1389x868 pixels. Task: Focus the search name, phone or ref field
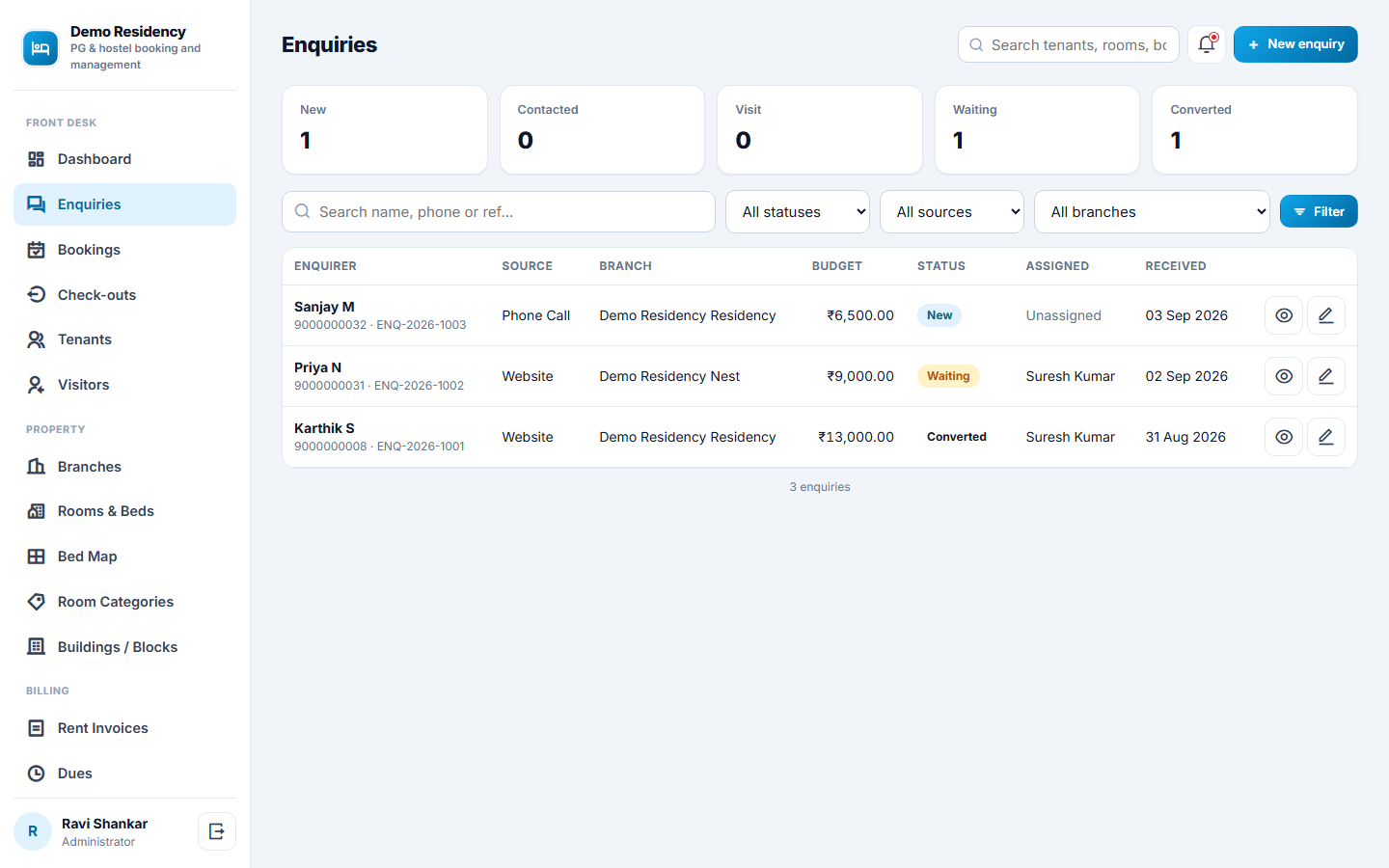(499, 211)
